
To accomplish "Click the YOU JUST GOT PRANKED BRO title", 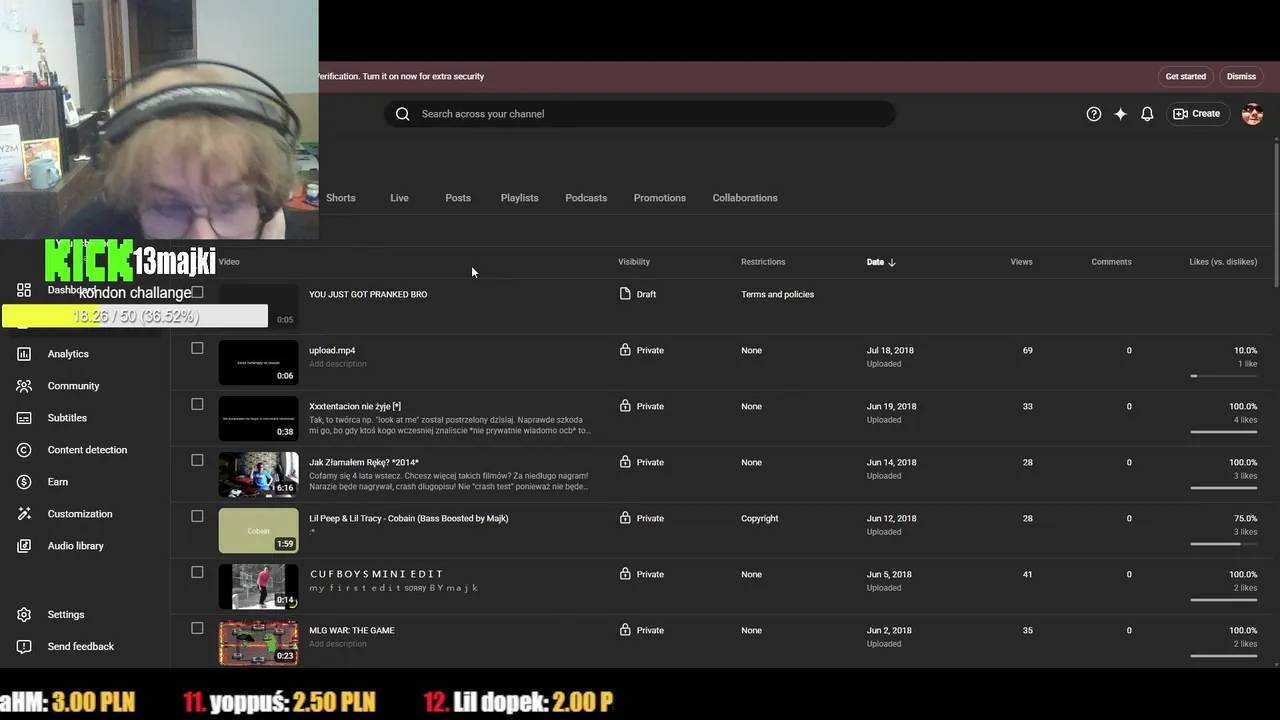I will pos(368,294).
